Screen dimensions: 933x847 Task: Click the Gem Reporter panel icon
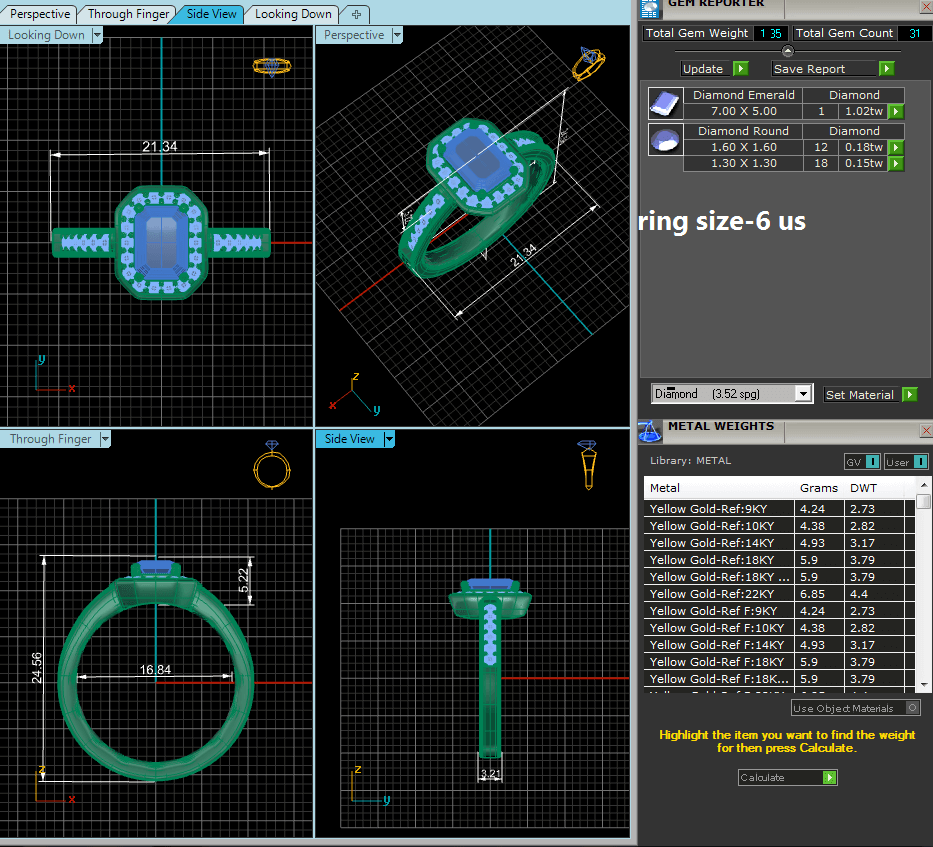[651, 7]
